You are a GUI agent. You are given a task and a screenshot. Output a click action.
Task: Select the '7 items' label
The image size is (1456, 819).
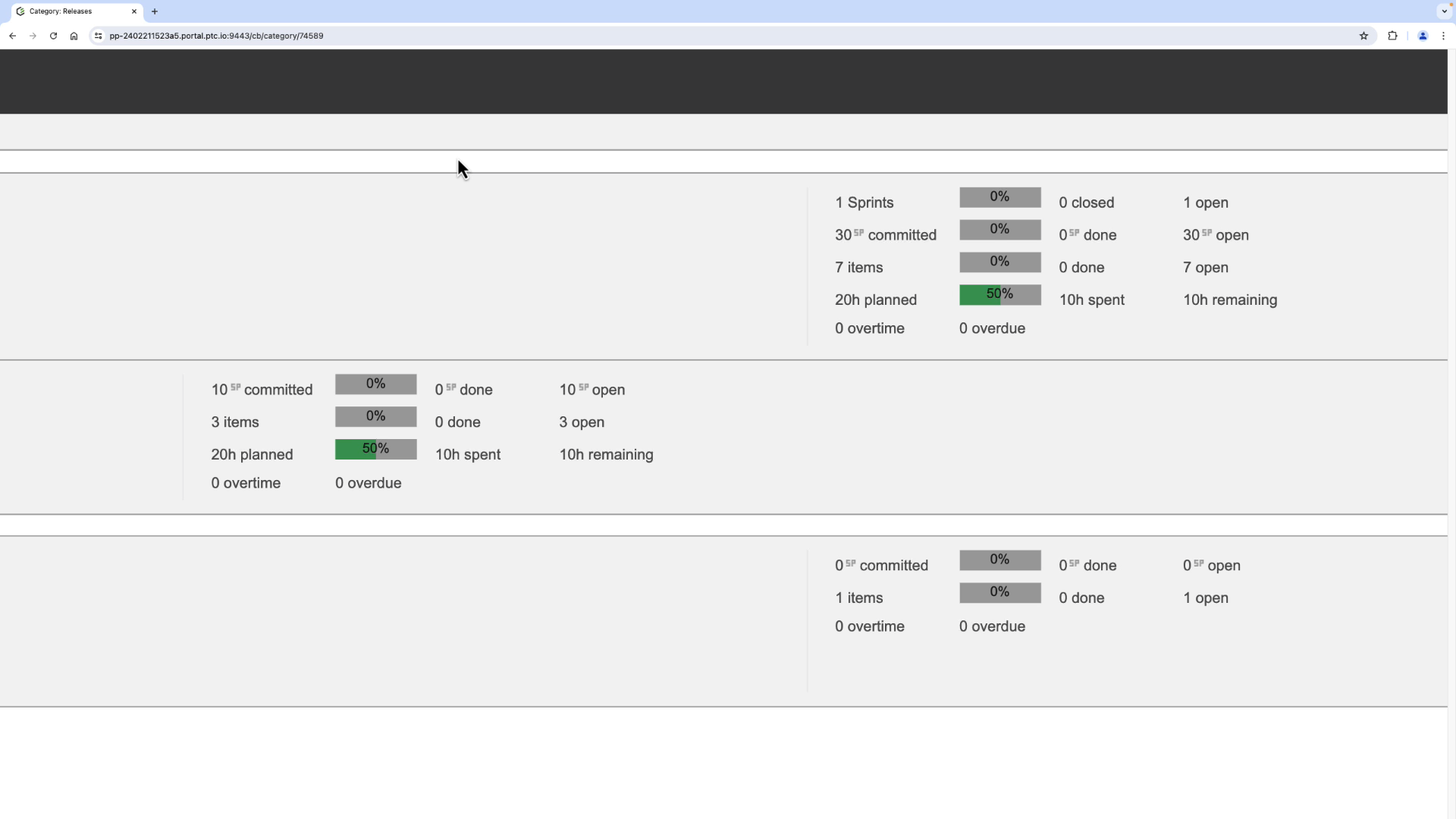pyautogui.click(x=858, y=268)
